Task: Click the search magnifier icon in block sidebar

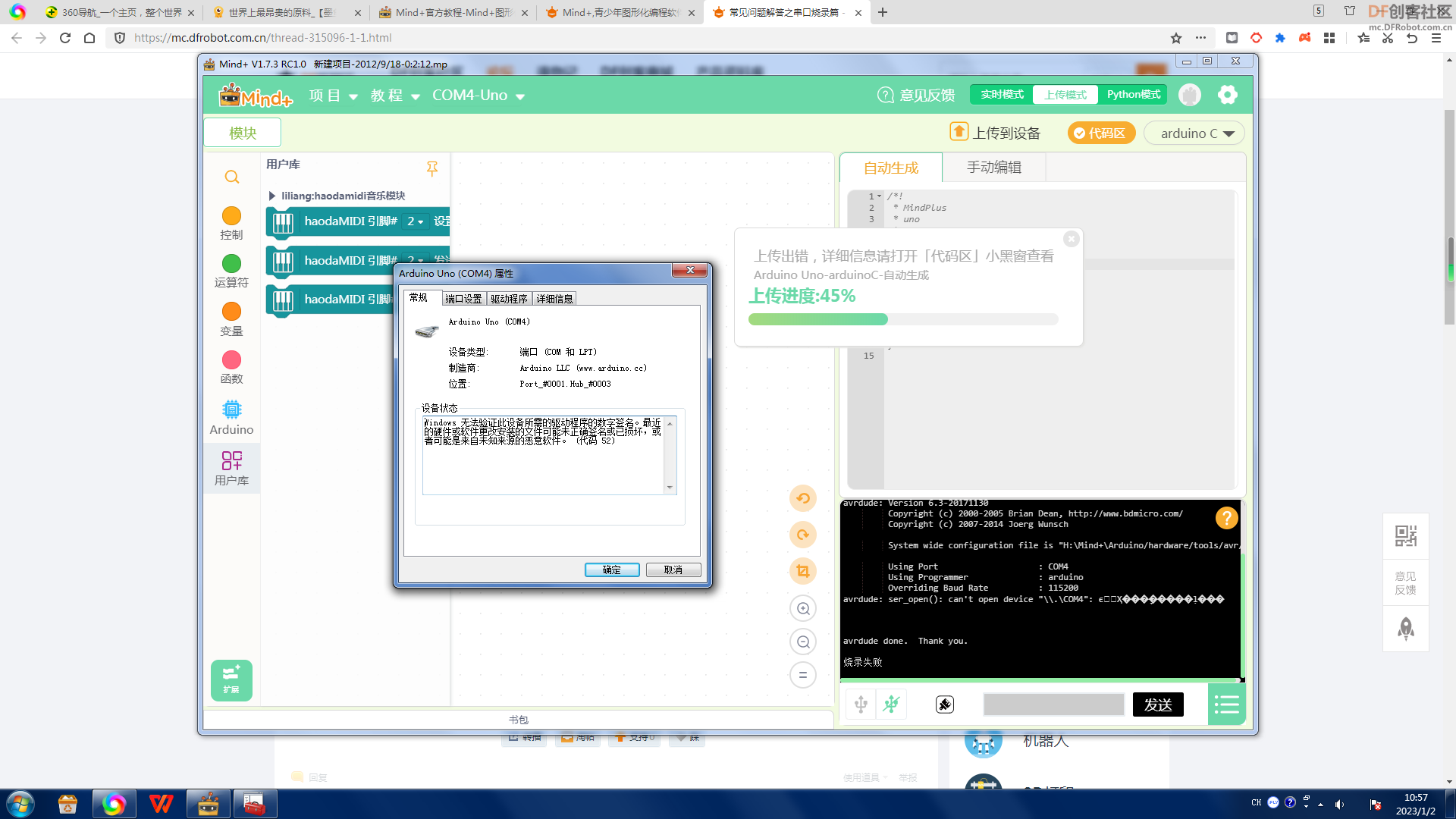Action: 232,177
